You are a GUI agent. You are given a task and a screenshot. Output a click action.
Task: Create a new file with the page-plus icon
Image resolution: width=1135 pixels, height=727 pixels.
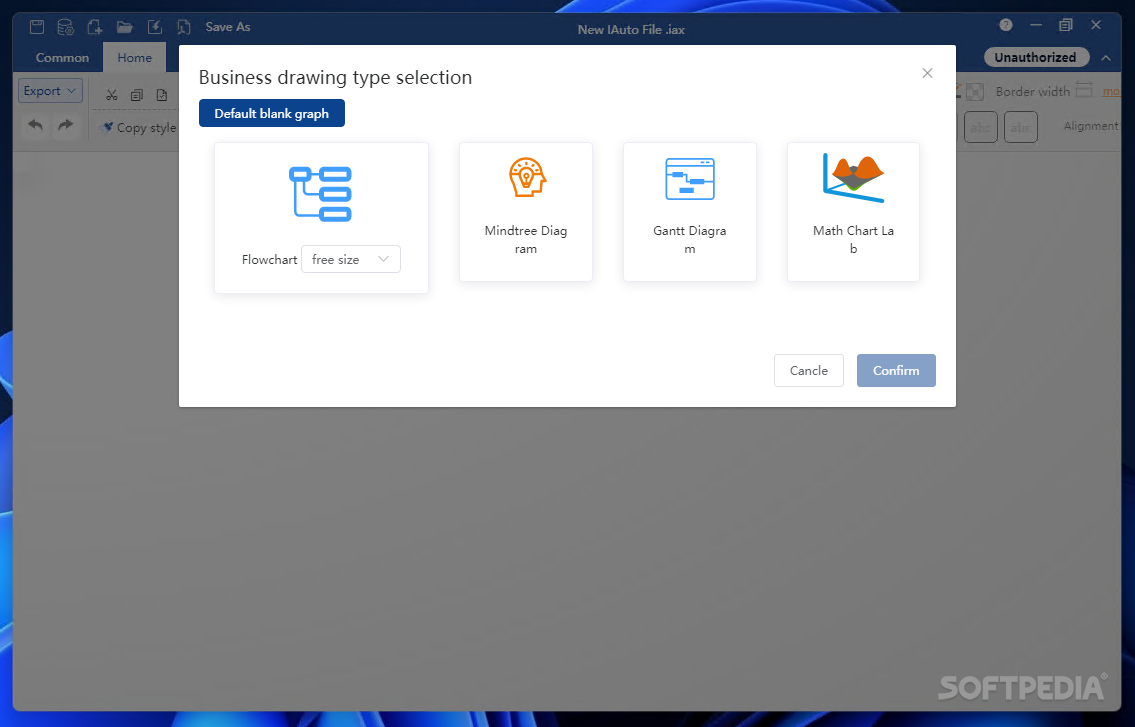coord(95,28)
